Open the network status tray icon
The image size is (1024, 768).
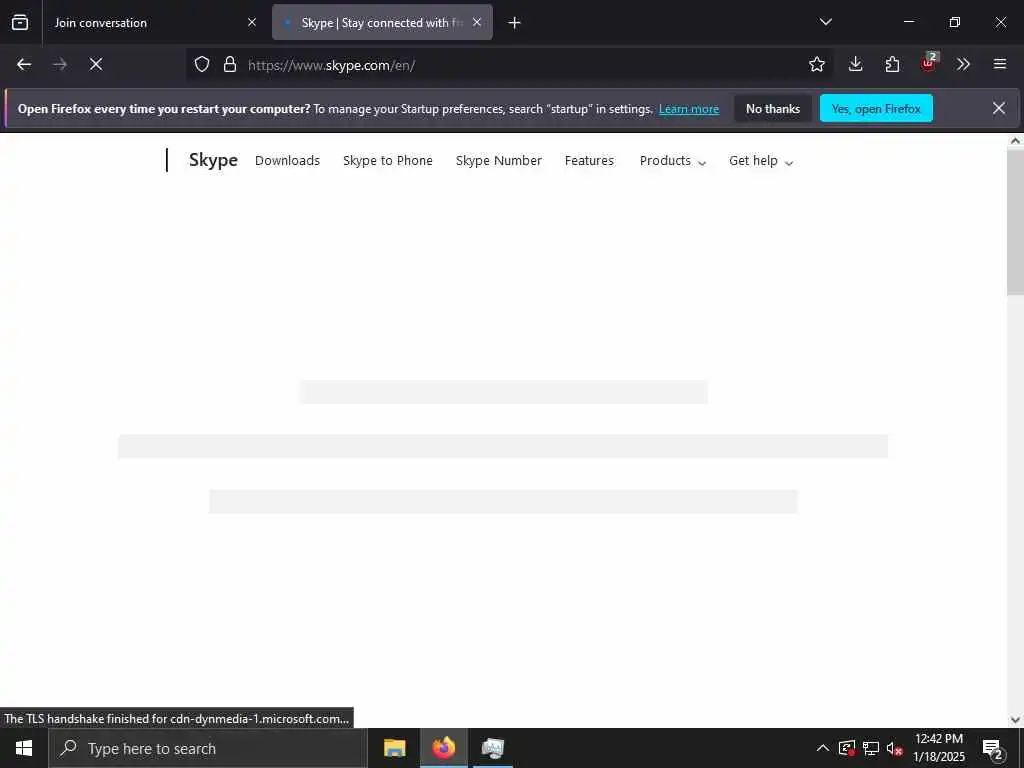point(871,748)
